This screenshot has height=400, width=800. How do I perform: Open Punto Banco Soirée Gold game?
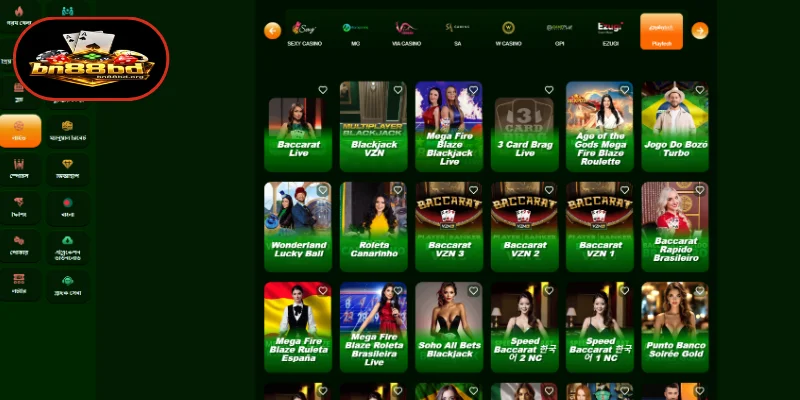[x=676, y=327]
